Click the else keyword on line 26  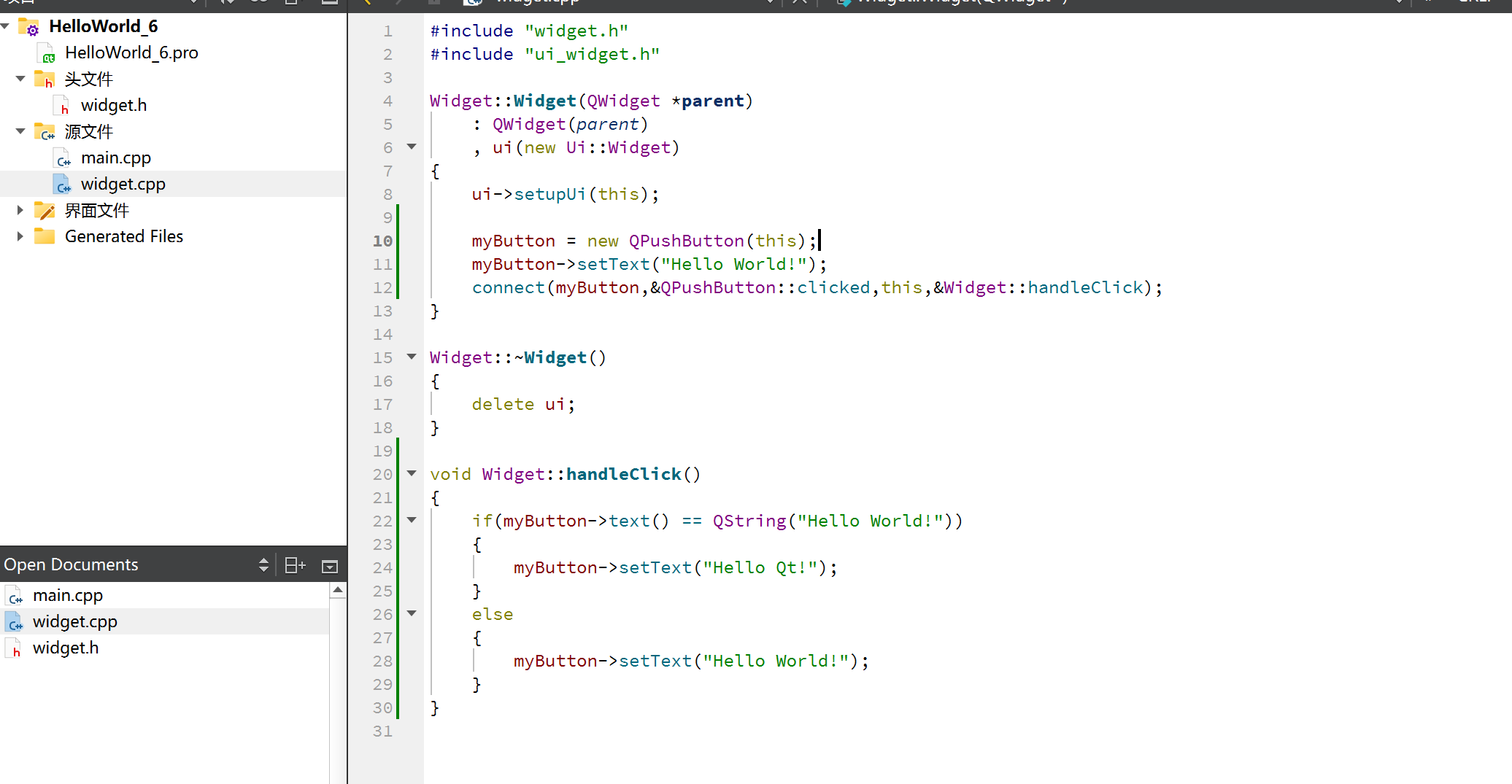pyautogui.click(x=493, y=614)
